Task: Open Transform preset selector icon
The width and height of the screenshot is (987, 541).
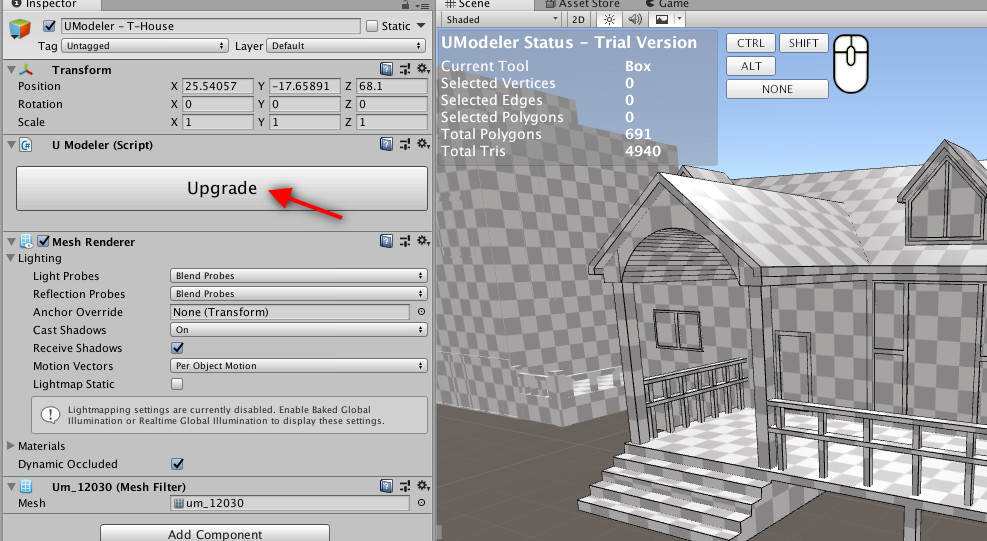Action: [405, 69]
